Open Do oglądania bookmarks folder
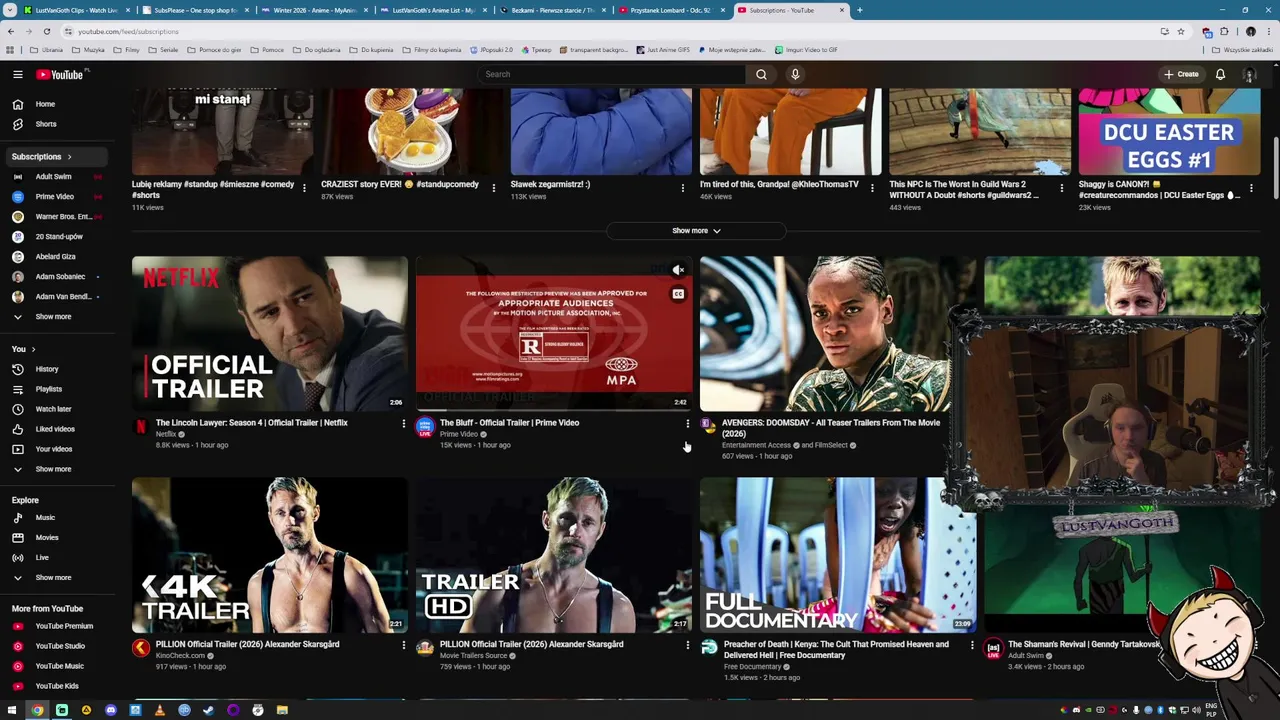This screenshot has height=720, width=1280. pos(316,49)
